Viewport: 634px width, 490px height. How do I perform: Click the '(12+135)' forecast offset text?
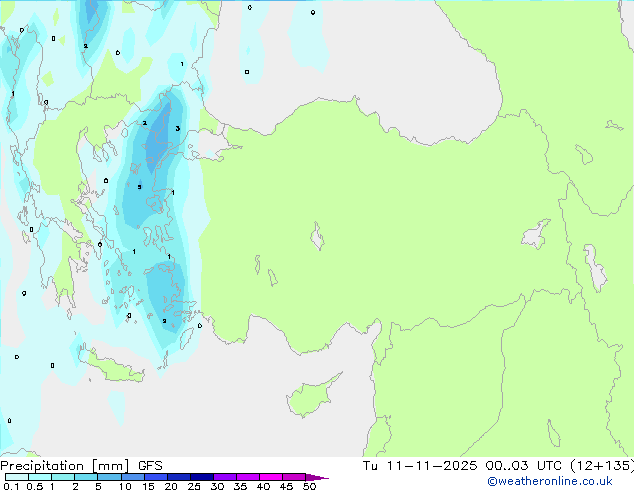(602, 466)
